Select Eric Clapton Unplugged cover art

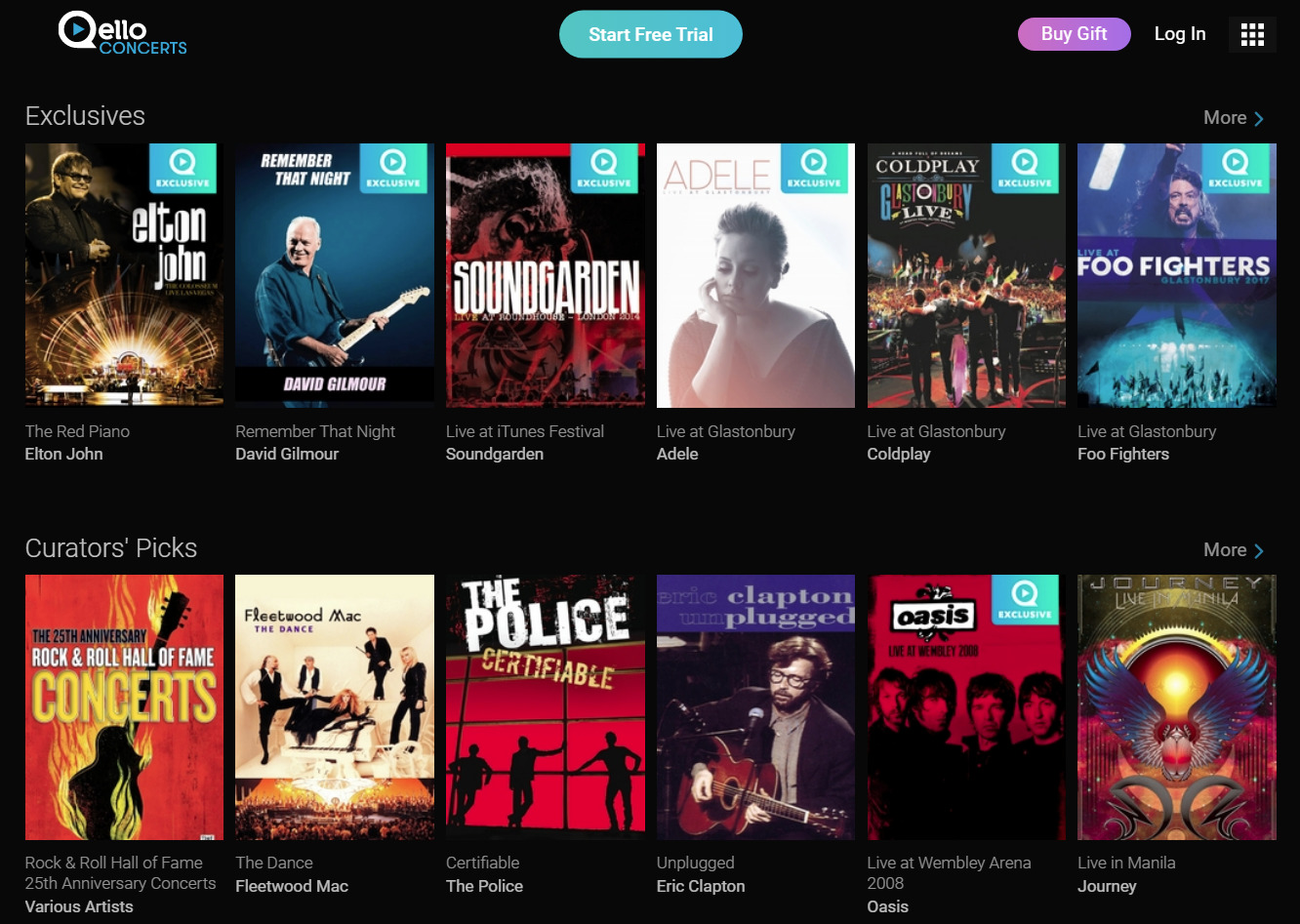tap(755, 706)
